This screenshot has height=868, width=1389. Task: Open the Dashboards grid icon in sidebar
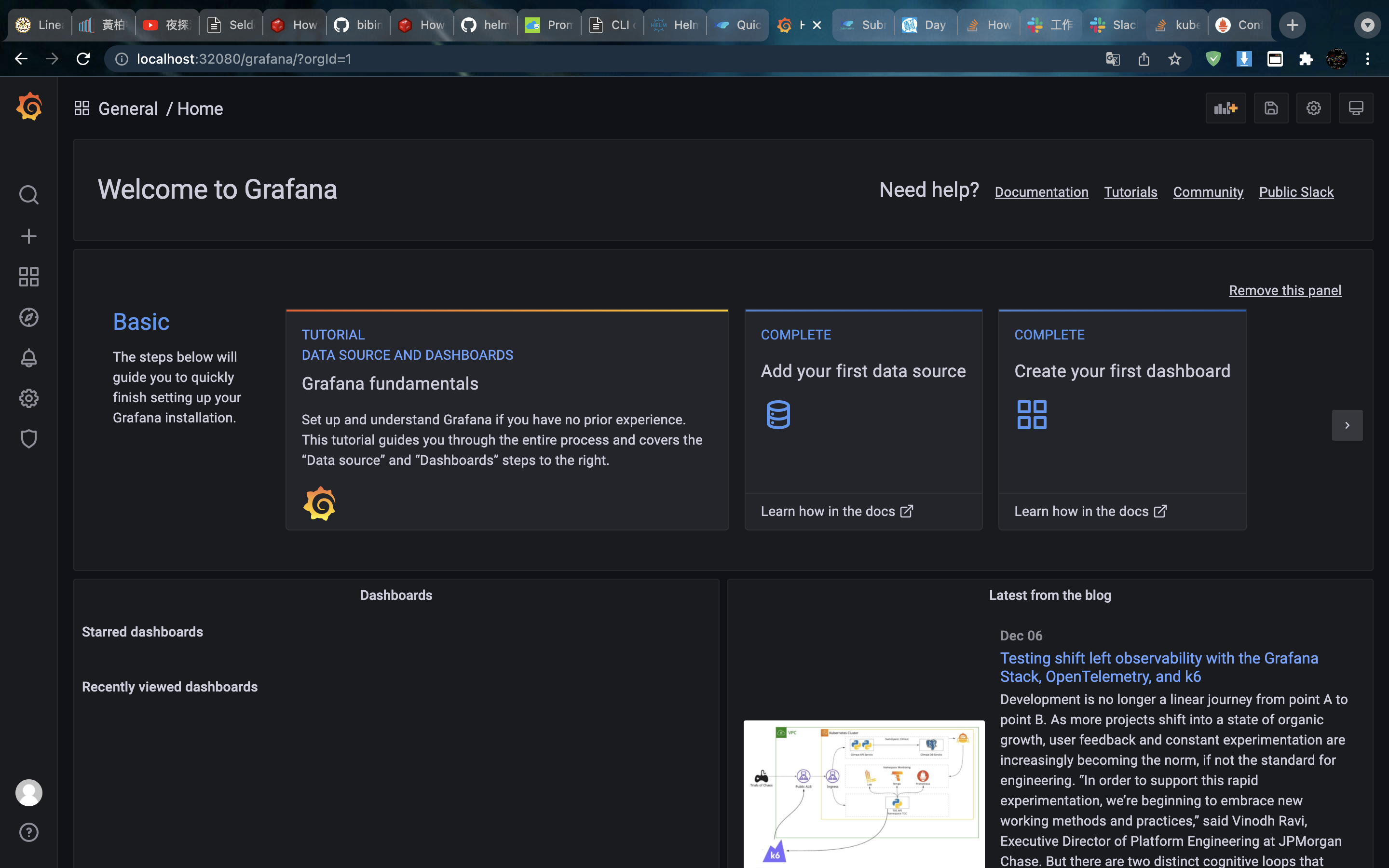point(29,277)
